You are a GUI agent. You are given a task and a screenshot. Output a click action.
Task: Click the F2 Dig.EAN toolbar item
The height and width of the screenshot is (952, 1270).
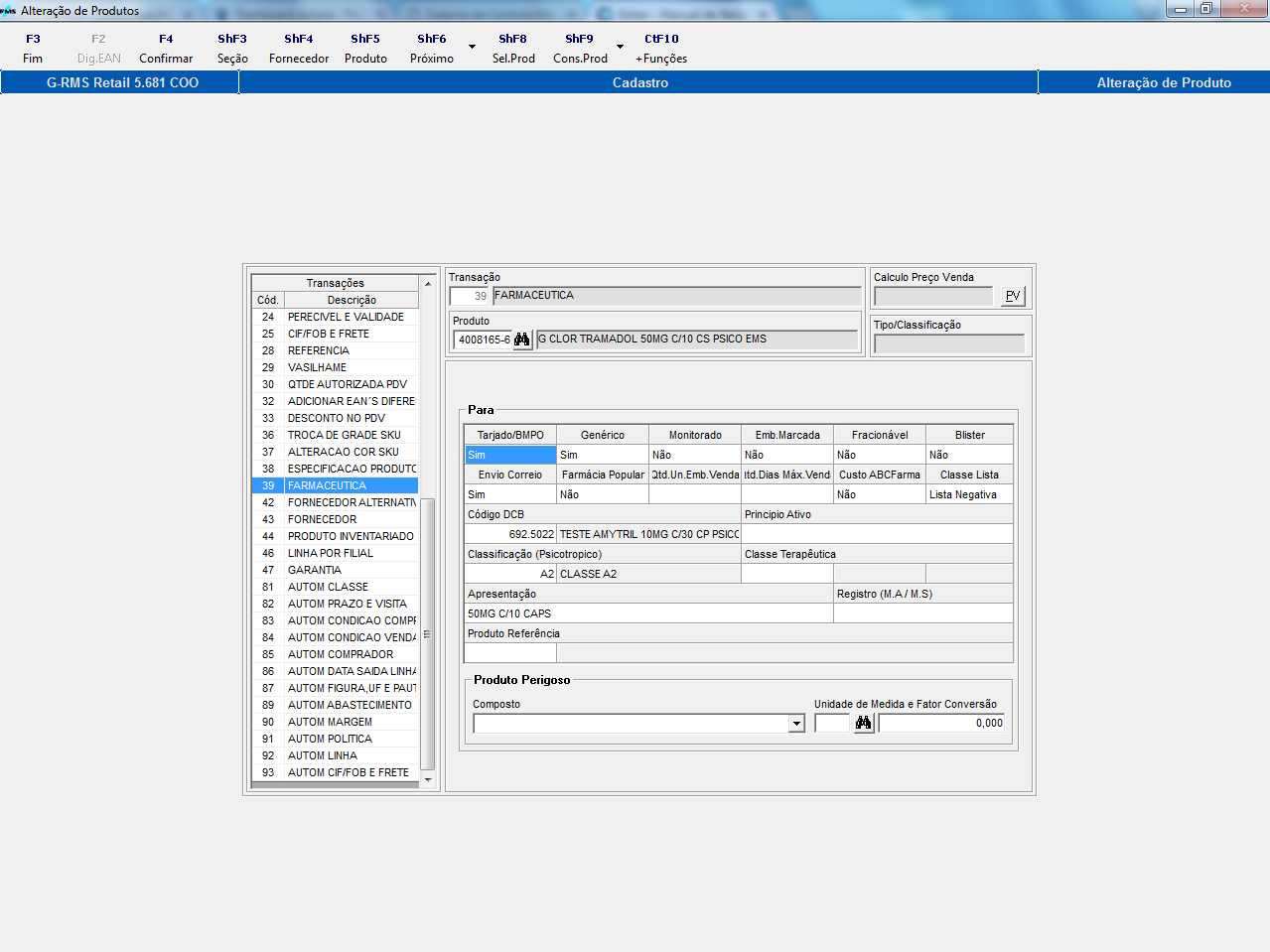pos(98,49)
